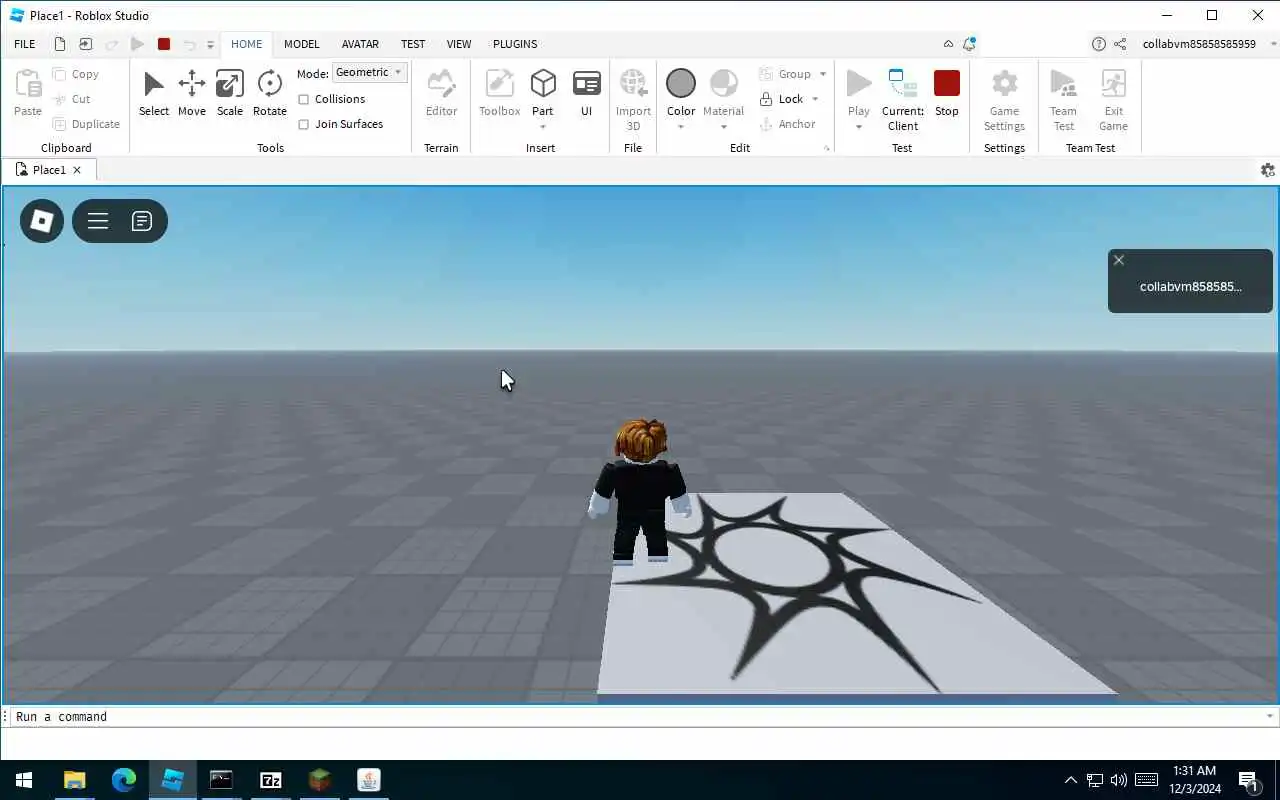Image resolution: width=1280 pixels, height=800 pixels.
Task: Expand the Lock dropdown arrow
Action: 815,99
